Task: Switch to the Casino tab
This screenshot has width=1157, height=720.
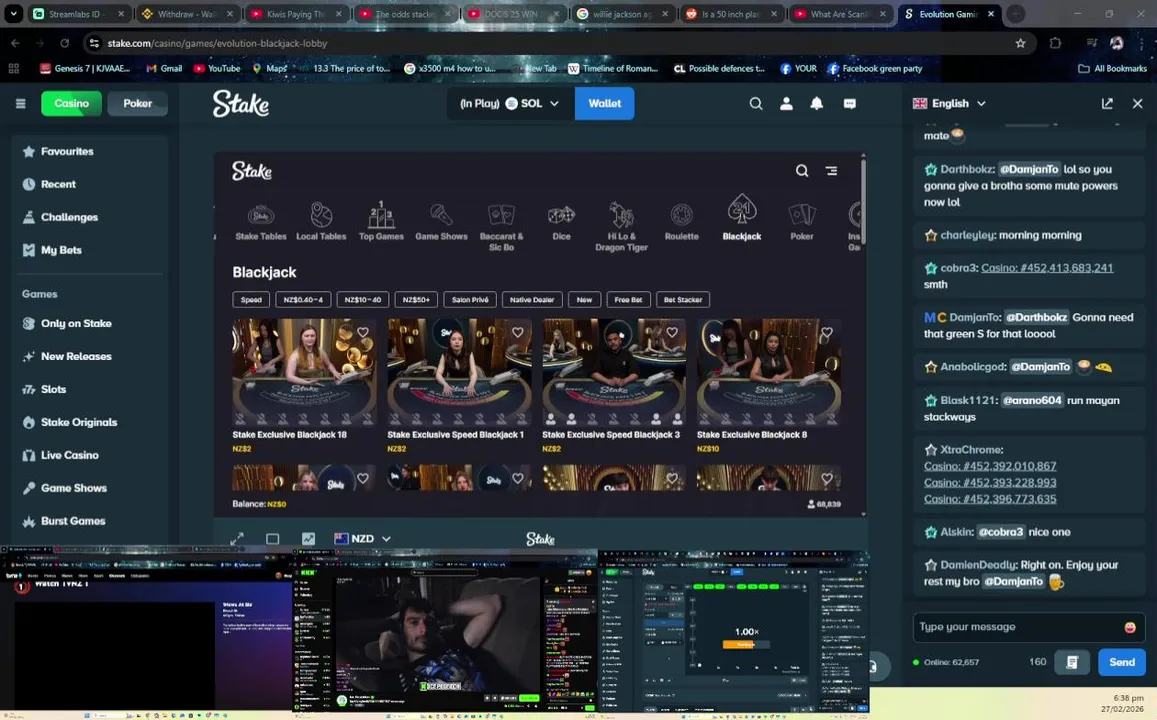Action: tap(72, 103)
